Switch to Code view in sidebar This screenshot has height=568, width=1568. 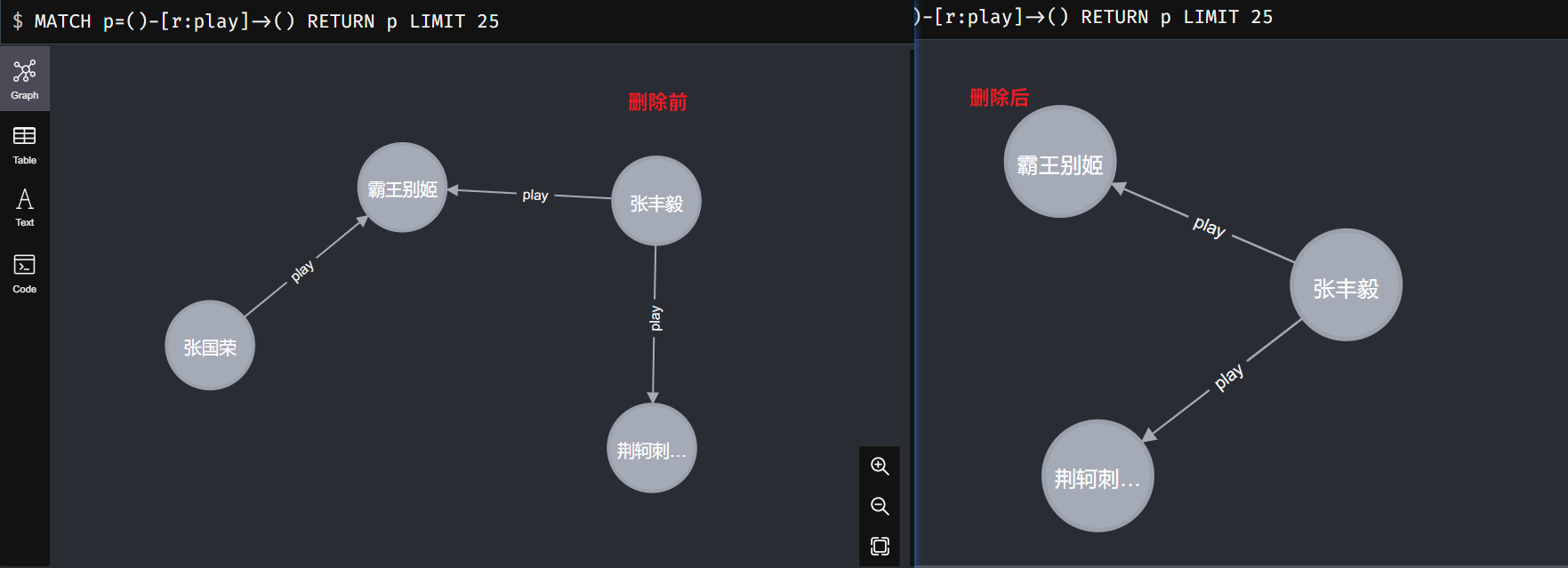(25, 273)
